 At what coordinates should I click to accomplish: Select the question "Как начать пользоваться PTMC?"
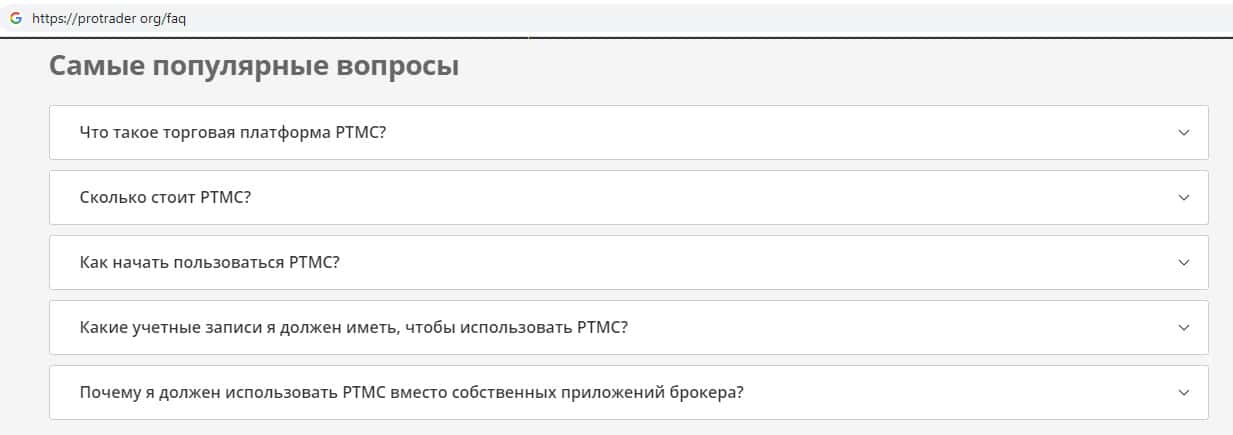(x=210, y=262)
